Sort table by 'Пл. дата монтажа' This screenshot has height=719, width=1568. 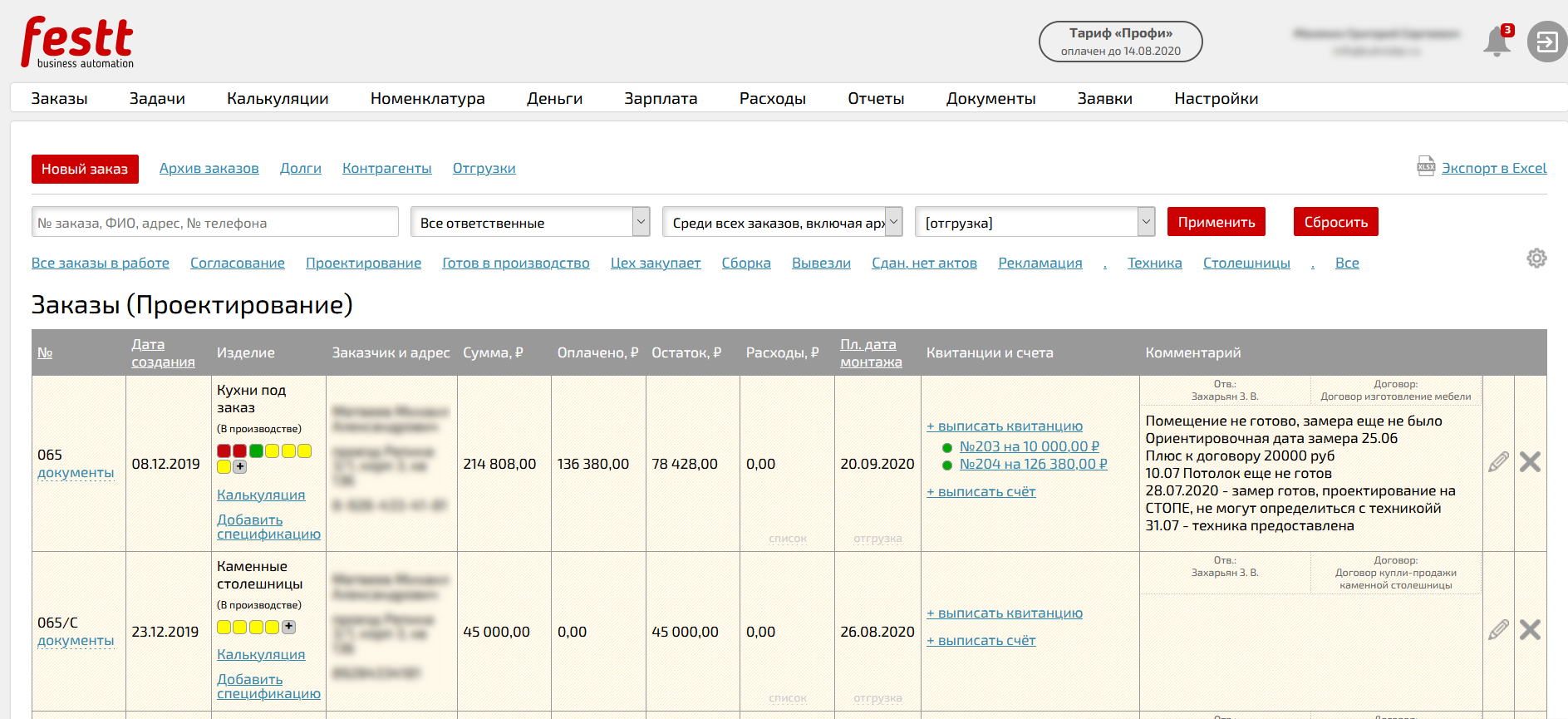click(x=871, y=352)
